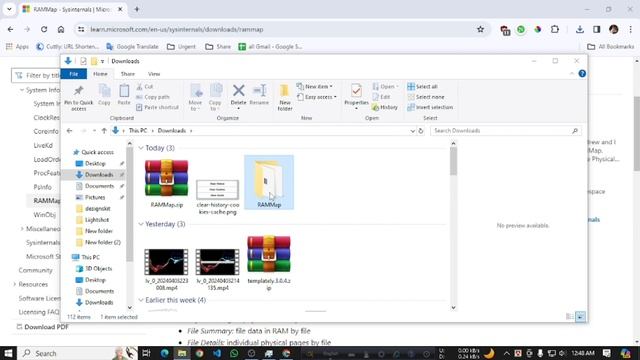Open a new Chrome tab
The width and height of the screenshot is (640, 360).
[137, 9]
